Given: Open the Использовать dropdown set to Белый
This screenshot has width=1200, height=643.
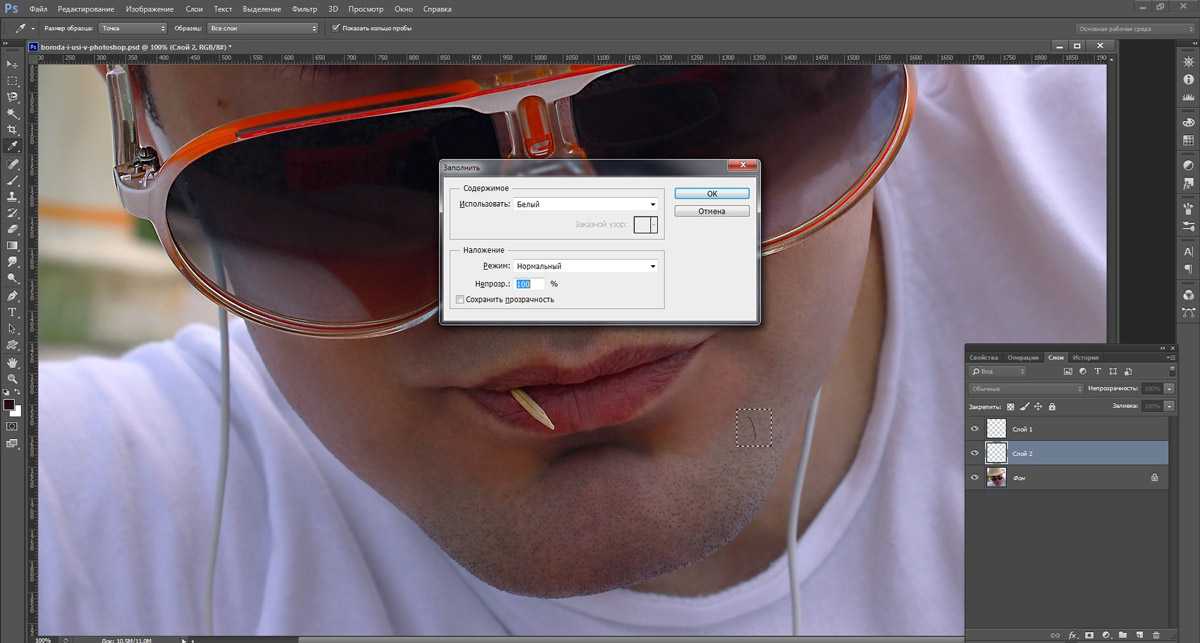Looking at the screenshot, I should pos(586,204).
